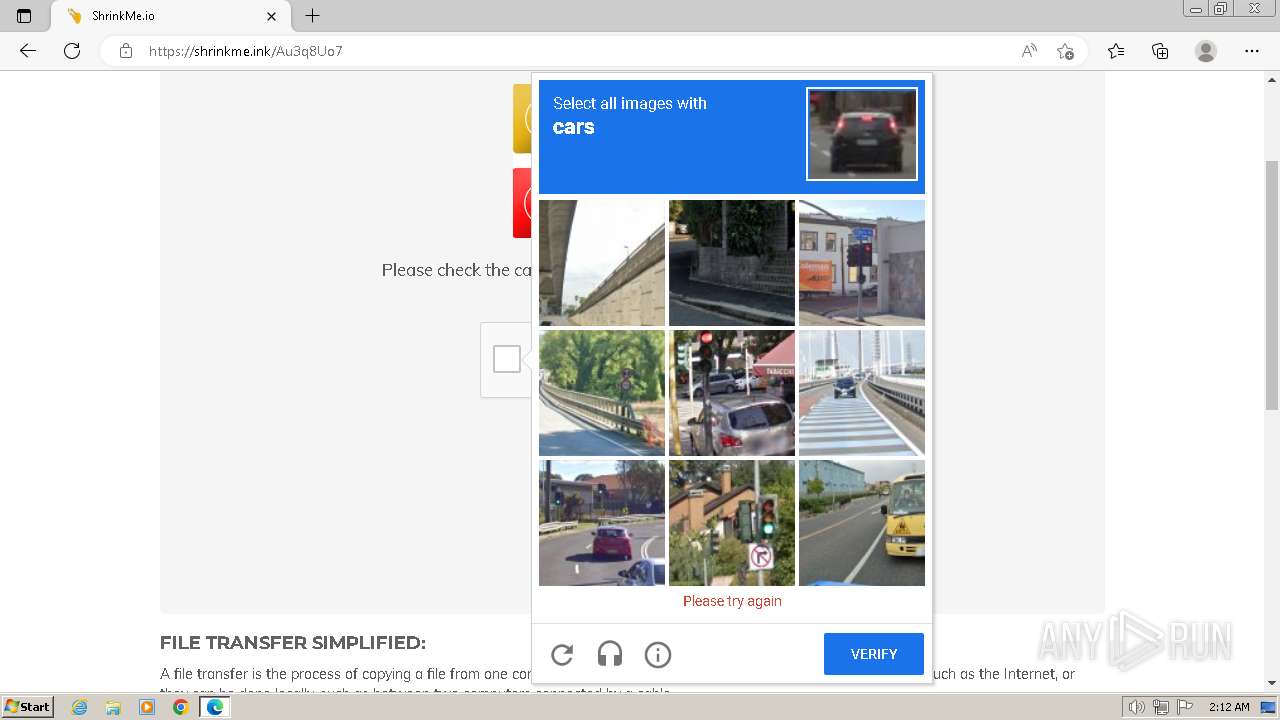Select tile with yellow bus

[x=862, y=523]
